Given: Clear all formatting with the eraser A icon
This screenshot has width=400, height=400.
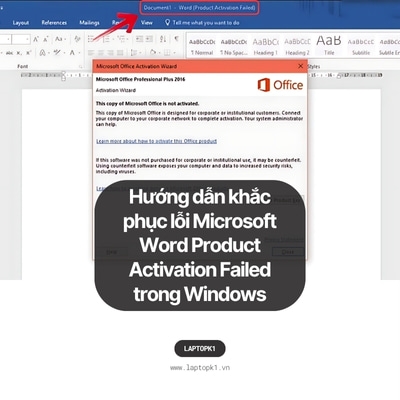Looking at the screenshot, I should tap(77, 39).
